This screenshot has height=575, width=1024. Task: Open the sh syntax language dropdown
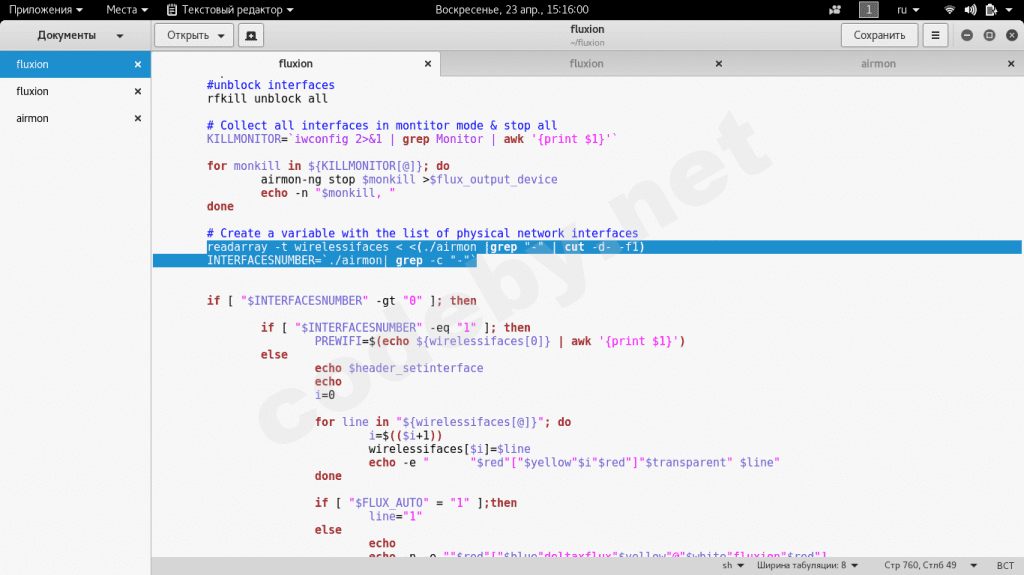tap(733, 565)
